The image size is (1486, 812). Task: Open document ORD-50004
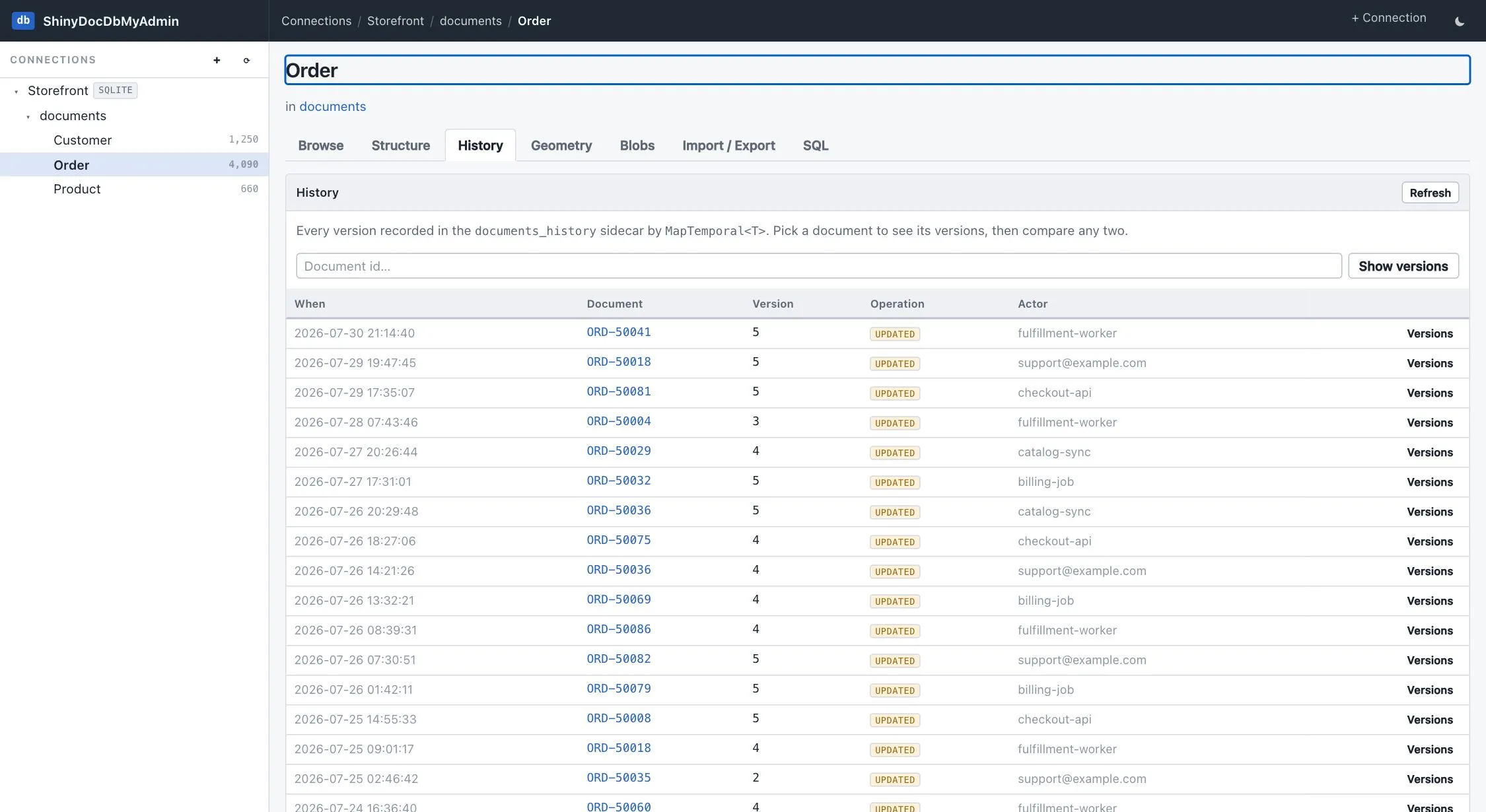pyautogui.click(x=619, y=421)
